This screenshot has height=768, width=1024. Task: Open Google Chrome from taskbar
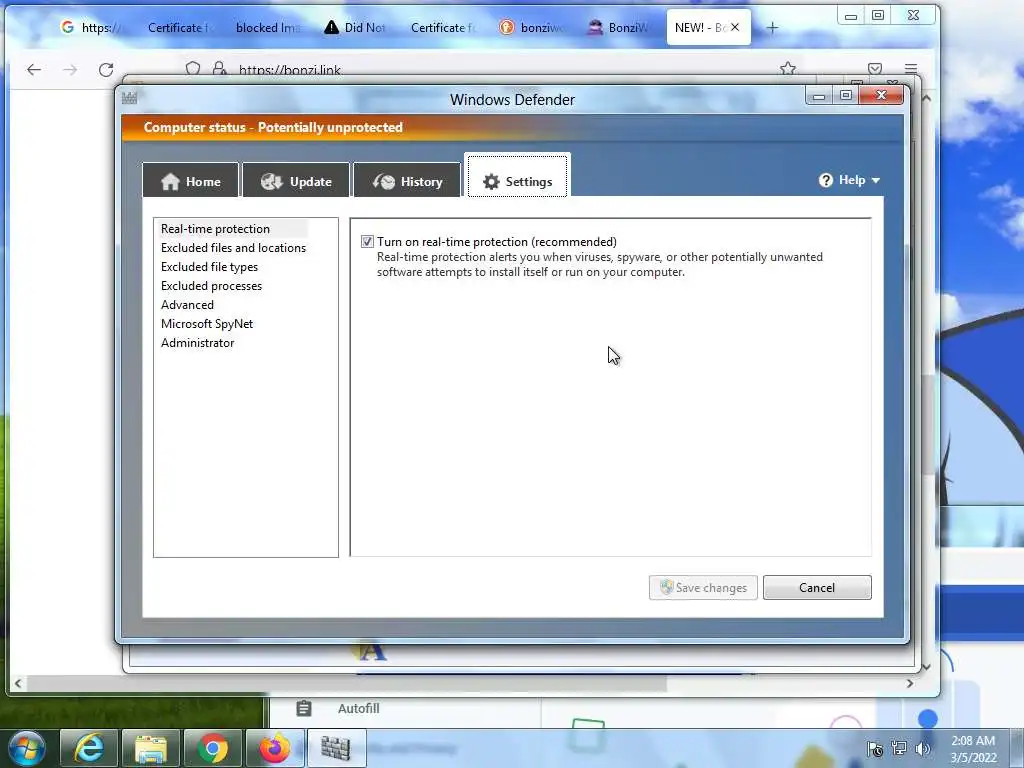tap(213, 748)
